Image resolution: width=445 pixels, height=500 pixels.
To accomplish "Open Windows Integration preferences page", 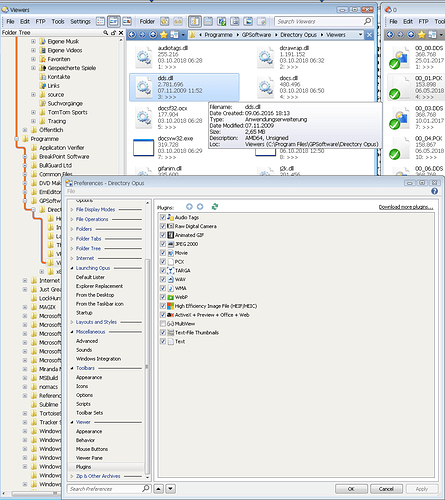I will (x=98, y=359).
